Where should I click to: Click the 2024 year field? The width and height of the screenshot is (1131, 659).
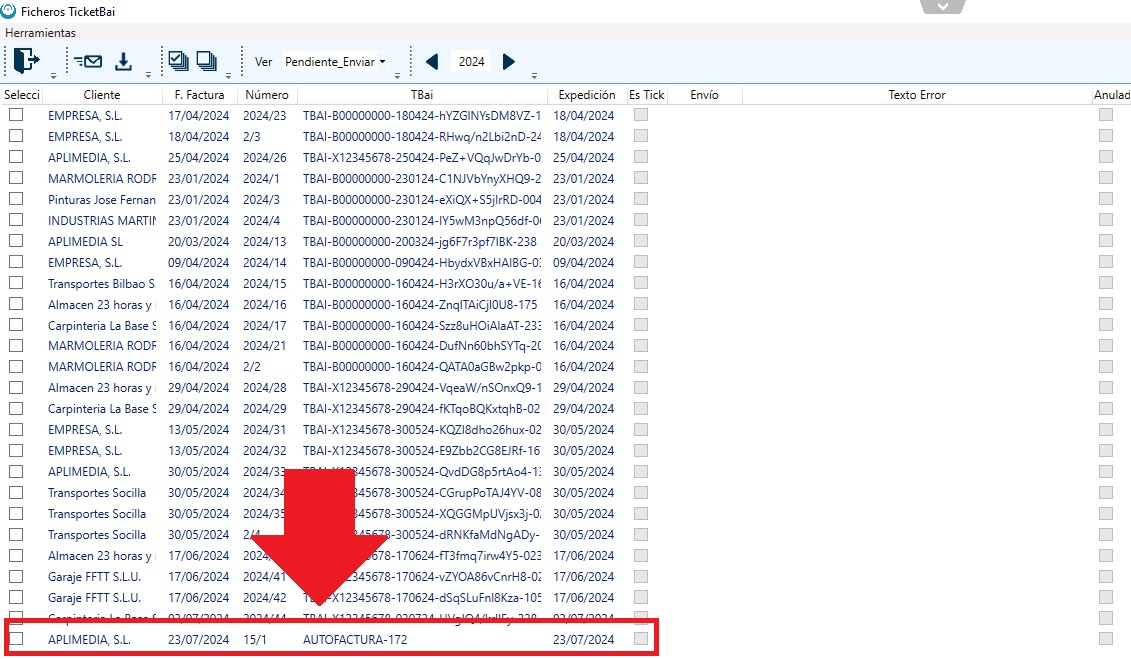[x=471, y=62]
